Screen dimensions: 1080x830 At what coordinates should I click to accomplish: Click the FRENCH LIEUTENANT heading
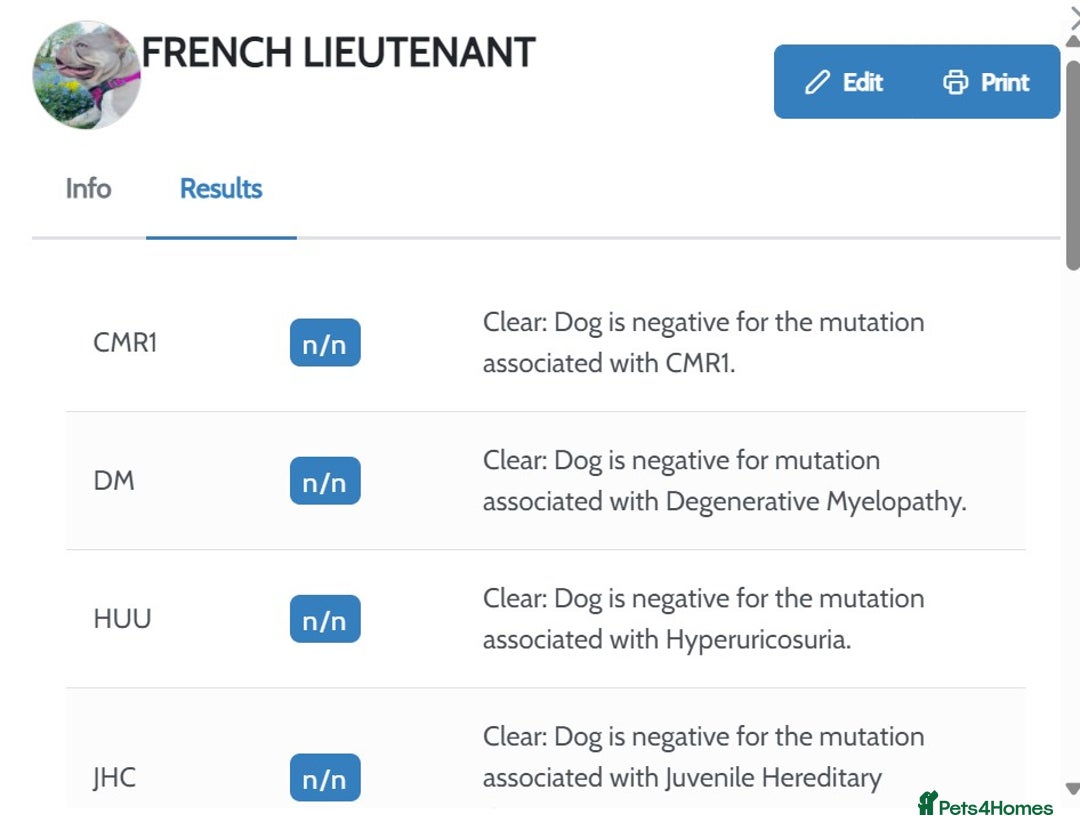338,52
